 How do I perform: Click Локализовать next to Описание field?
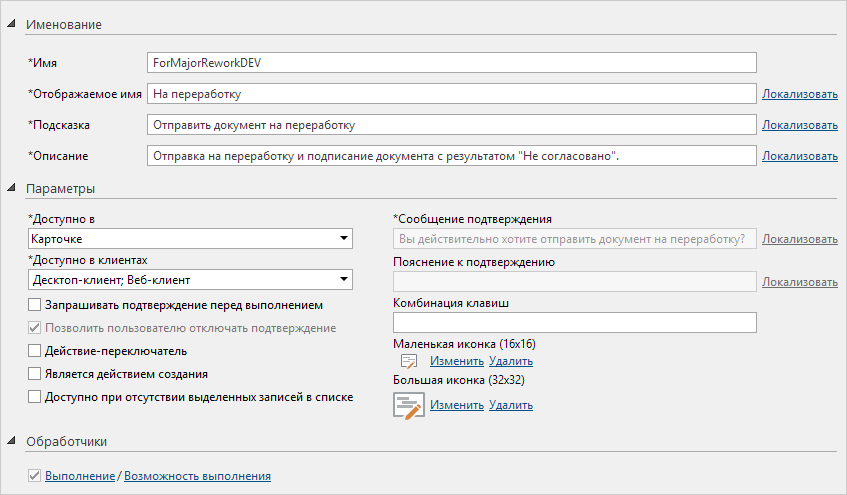[799, 156]
